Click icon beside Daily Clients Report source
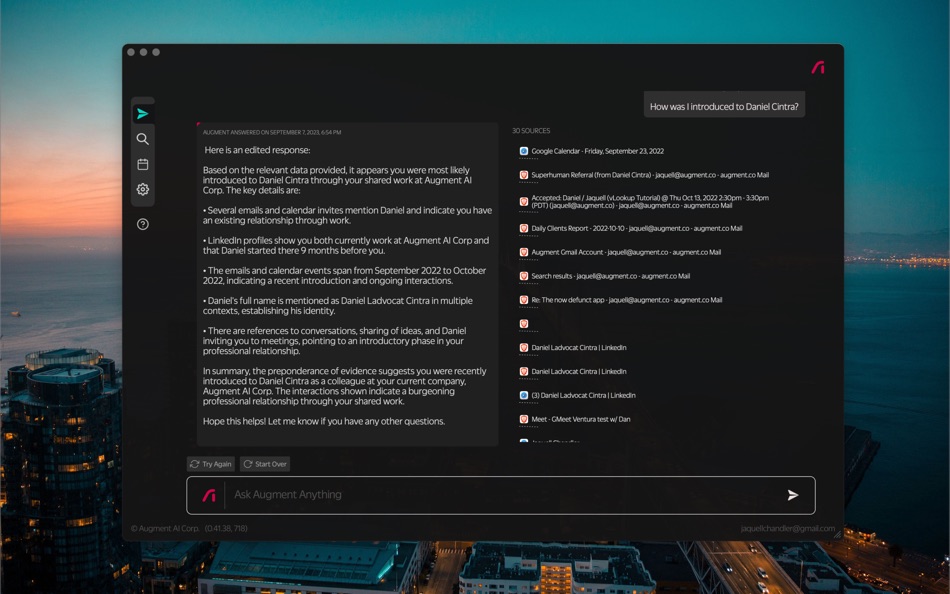The width and height of the screenshot is (950, 594). [x=524, y=229]
